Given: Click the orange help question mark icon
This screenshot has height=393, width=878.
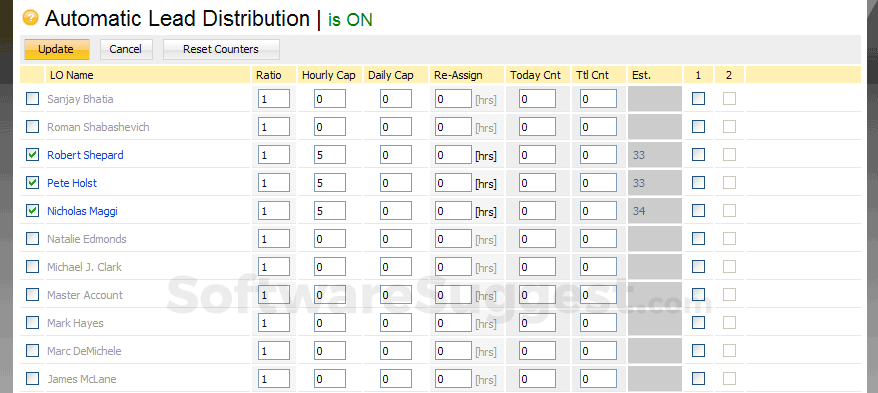Looking at the screenshot, I should tap(30, 17).
